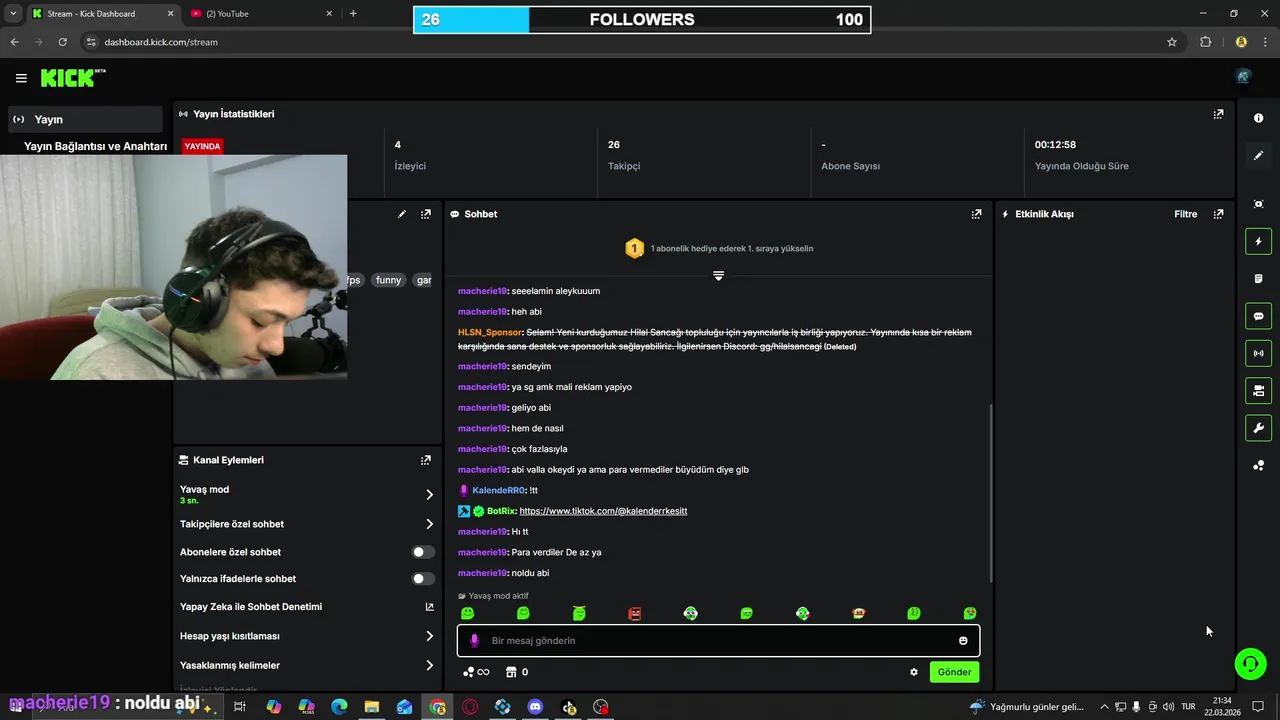Select the funny tag chip
This screenshot has width=1280, height=720.
click(388, 280)
